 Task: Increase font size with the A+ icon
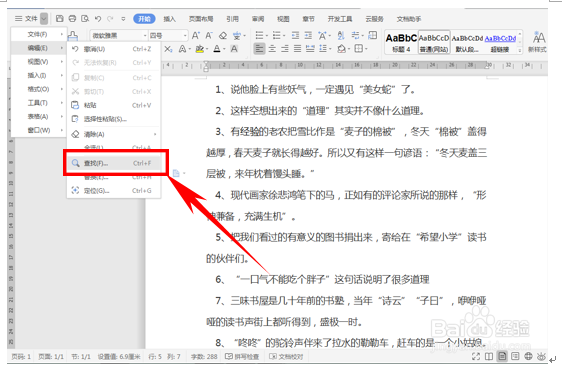[195, 35]
